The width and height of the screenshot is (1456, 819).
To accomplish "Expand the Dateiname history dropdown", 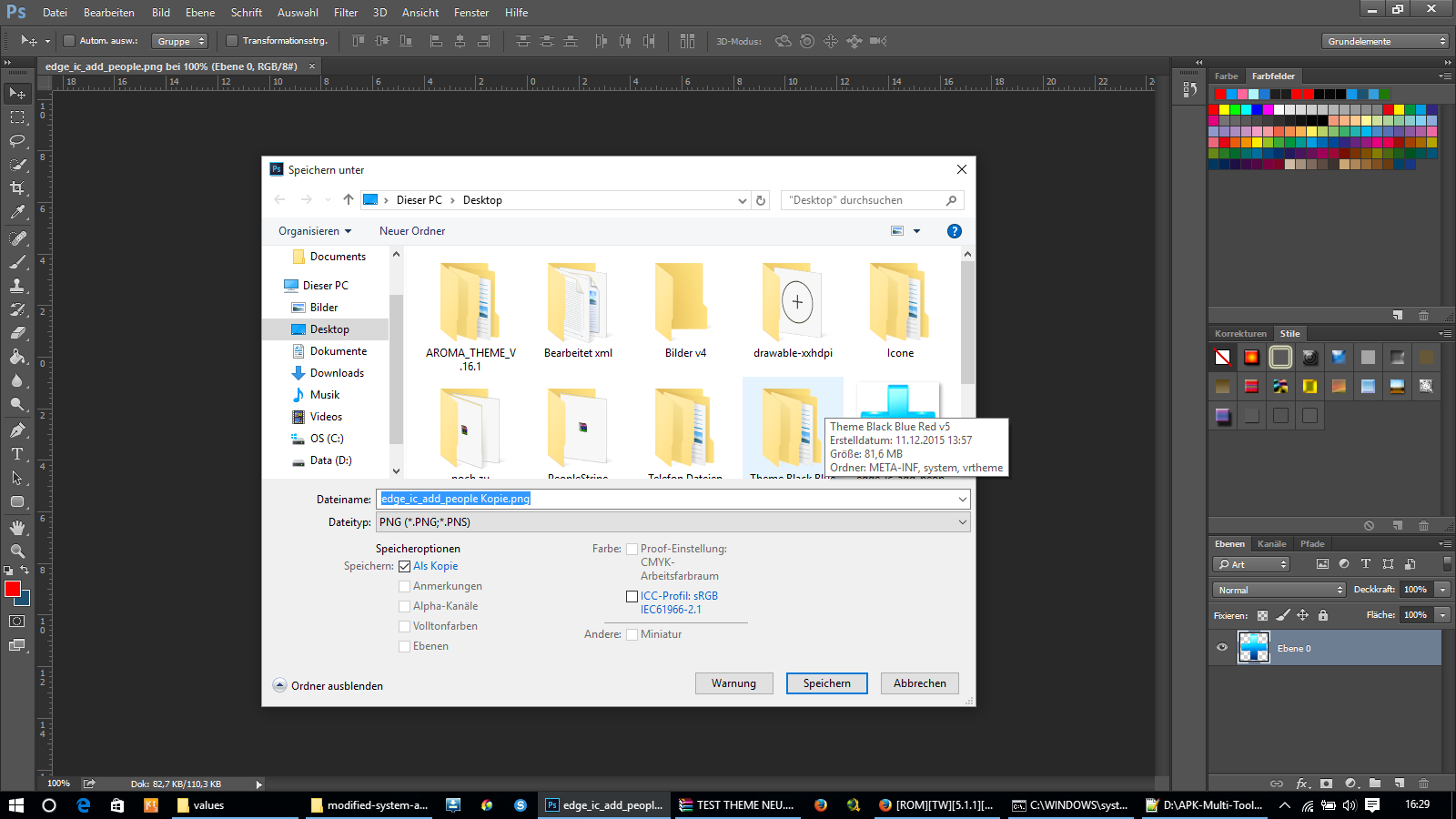I will [x=962, y=499].
